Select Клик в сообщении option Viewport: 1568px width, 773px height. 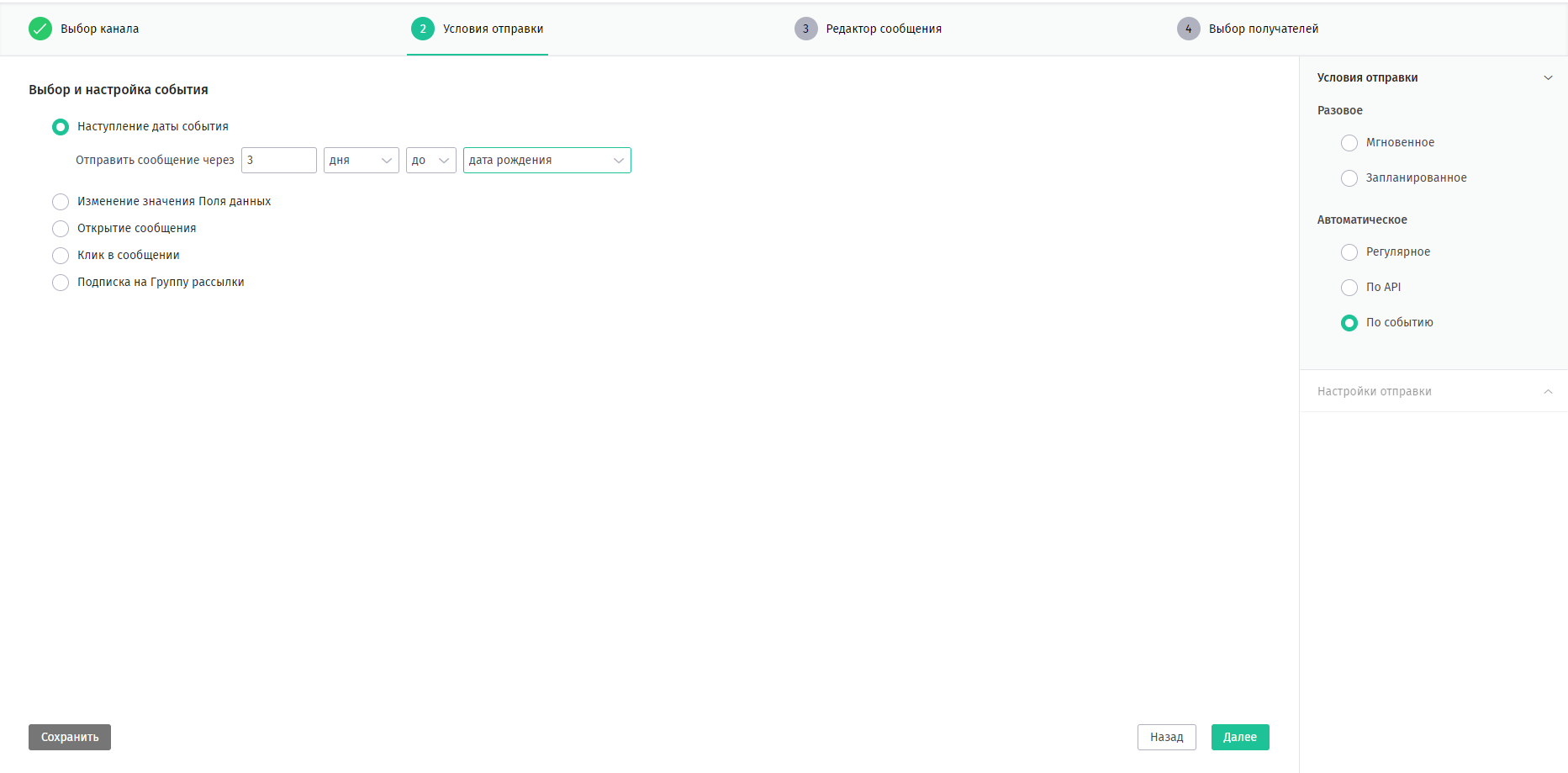coord(61,256)
